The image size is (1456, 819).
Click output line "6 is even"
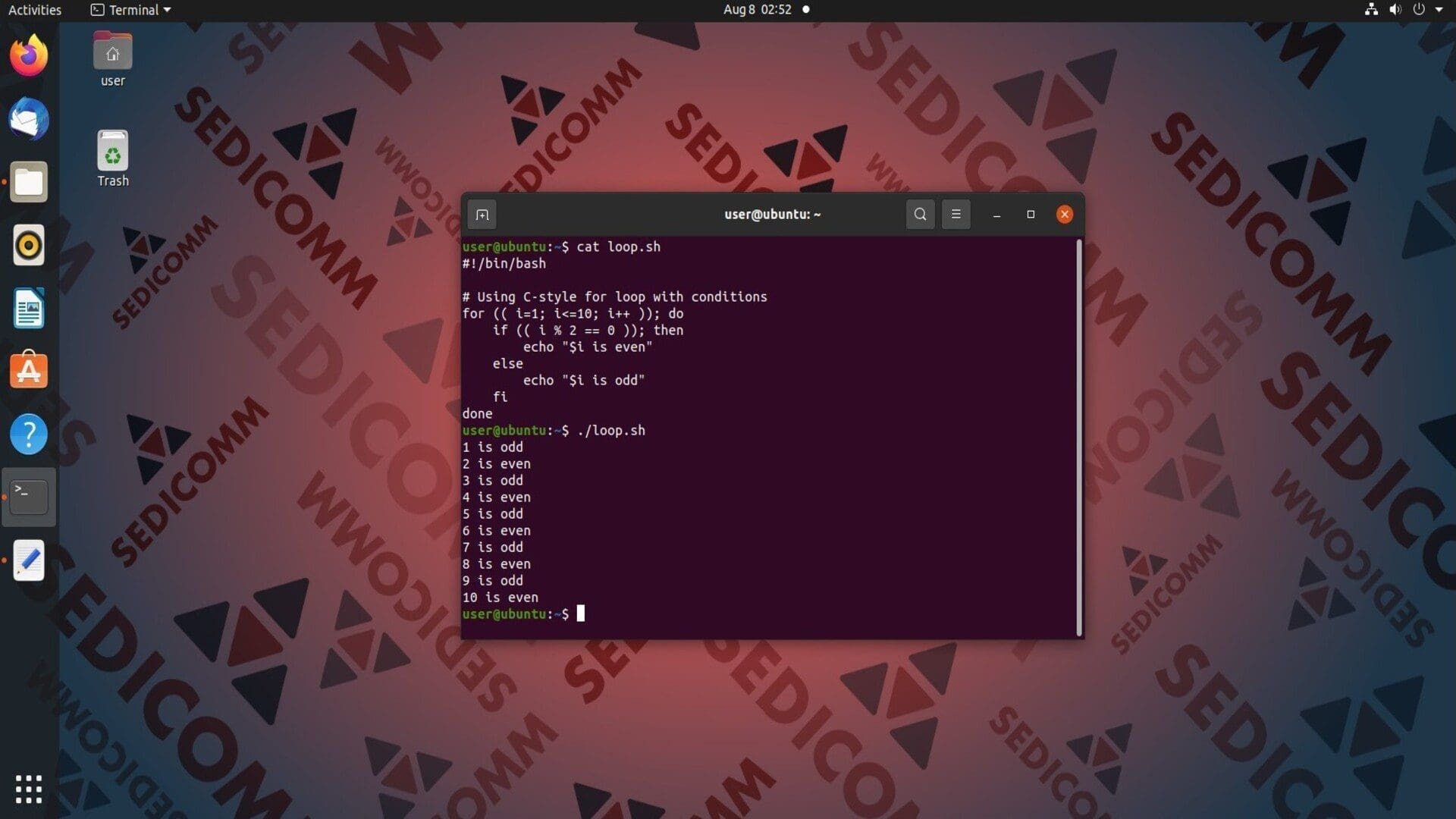[496, 531]
